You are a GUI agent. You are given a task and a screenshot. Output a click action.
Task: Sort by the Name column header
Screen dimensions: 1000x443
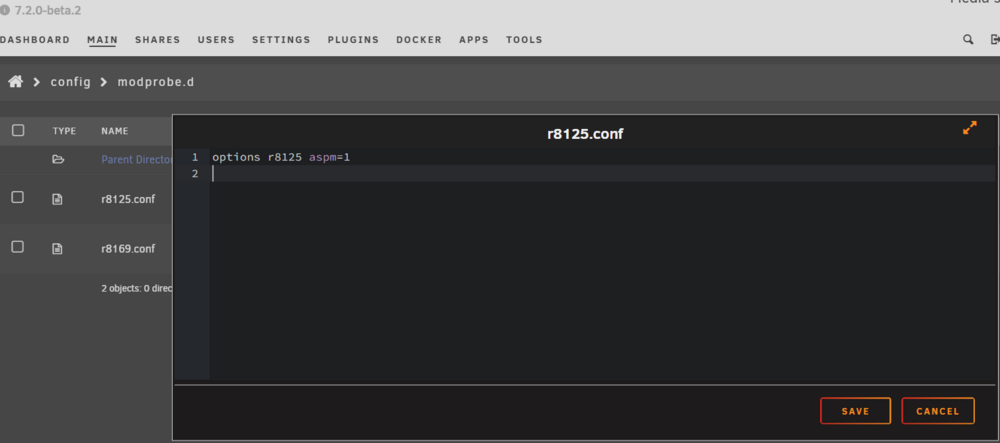115,131
